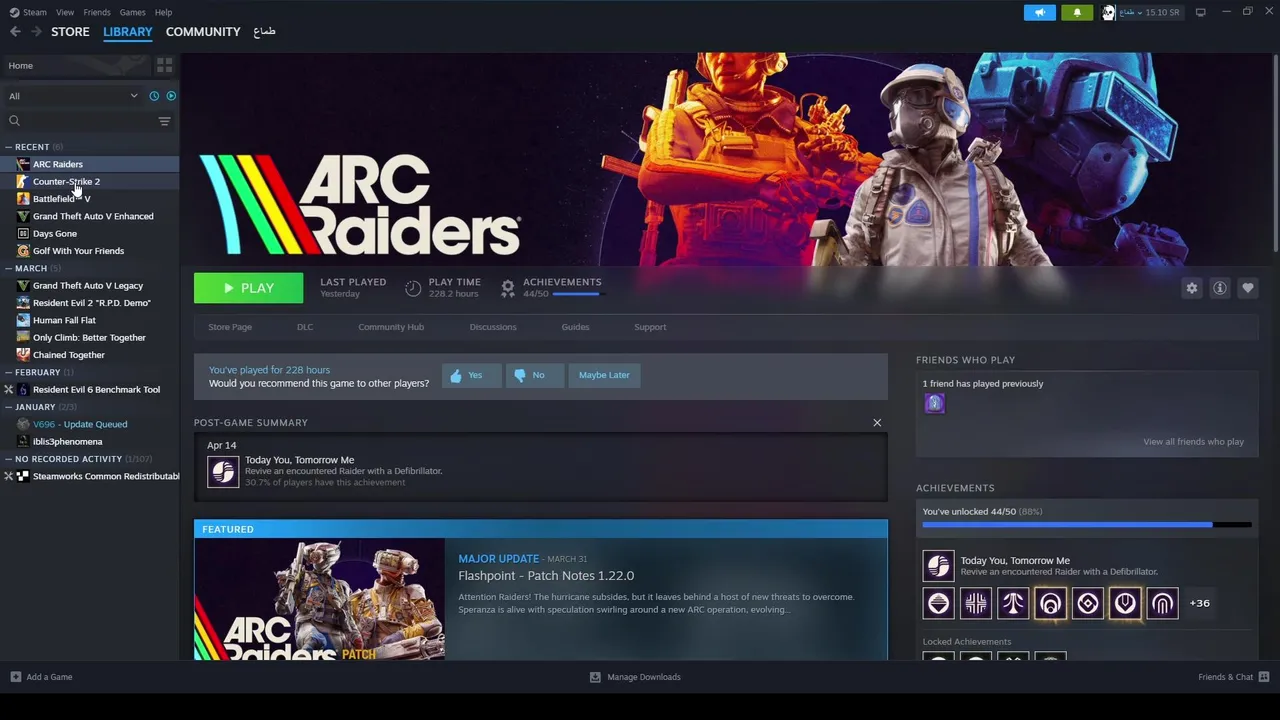
Task: Click the Battlefield V game icon
Action: pos(23,199)
